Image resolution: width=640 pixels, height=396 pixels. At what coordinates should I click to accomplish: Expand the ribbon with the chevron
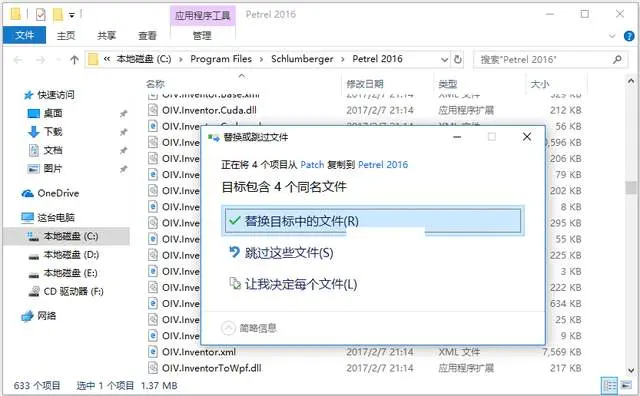(x=612, y=36)
